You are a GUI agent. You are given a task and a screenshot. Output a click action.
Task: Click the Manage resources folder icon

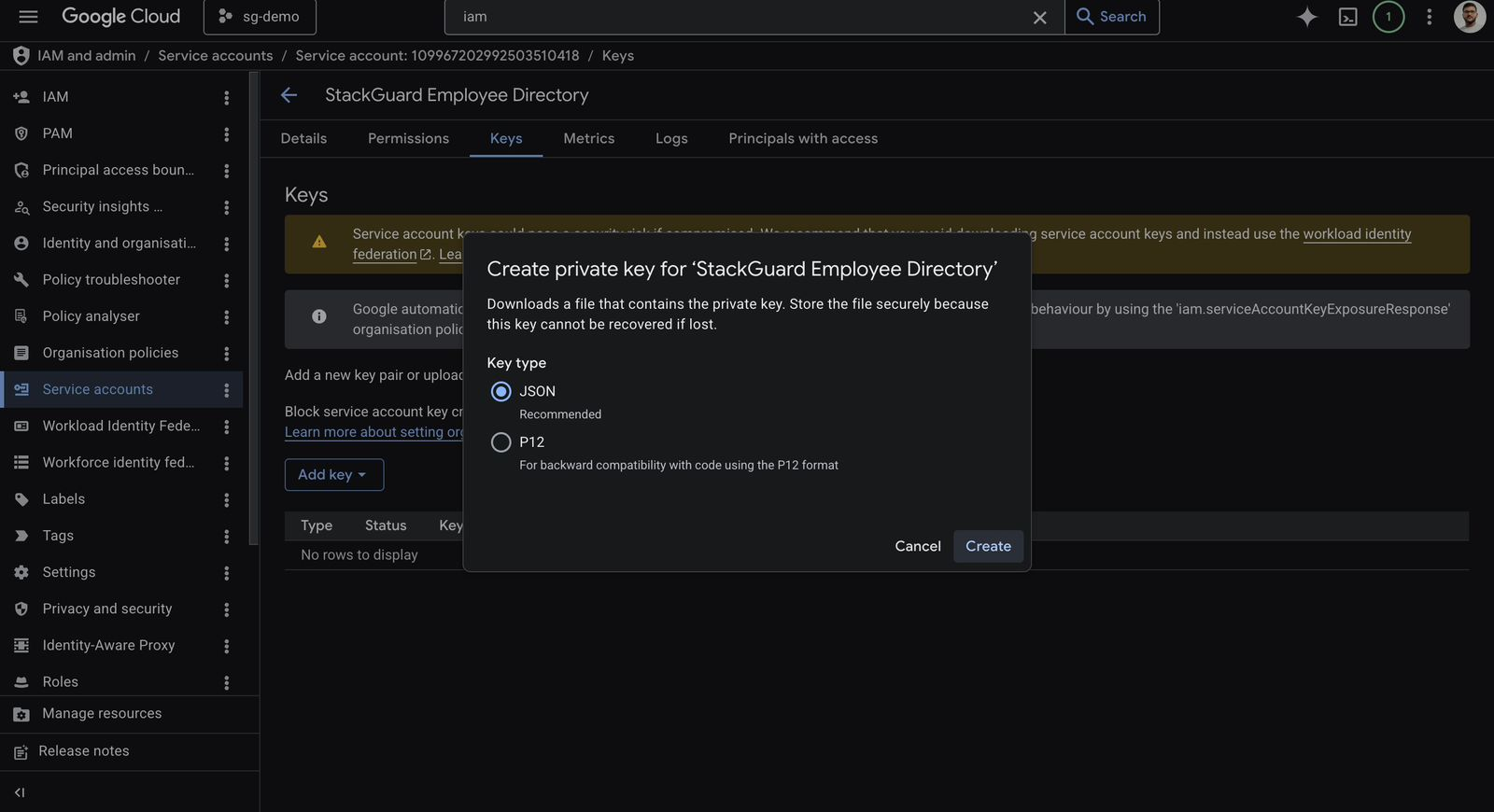(x=21, y=714)
